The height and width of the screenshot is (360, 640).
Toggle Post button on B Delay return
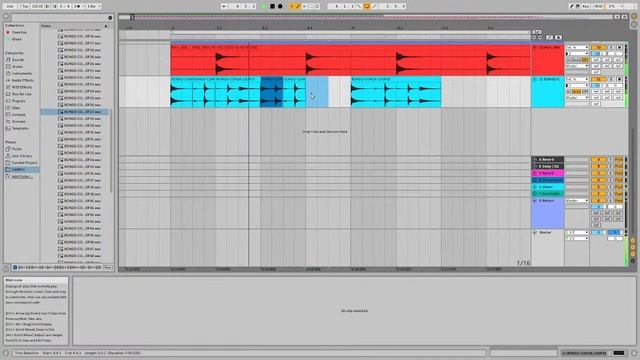point(619,167)
